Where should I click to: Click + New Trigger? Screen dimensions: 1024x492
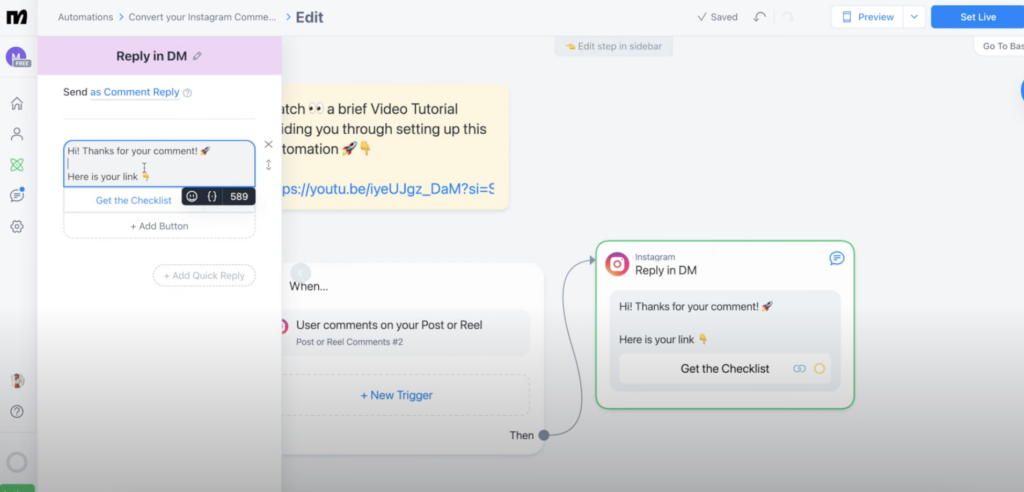tap(396, 395)
